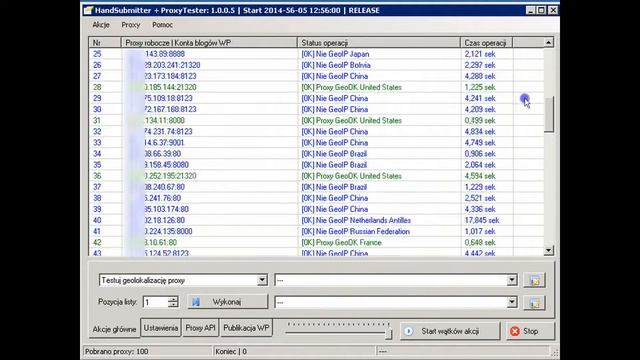Expand the upper right empty combo box arrow
Viewport: 640px width, 360px height.
point(512,280)
